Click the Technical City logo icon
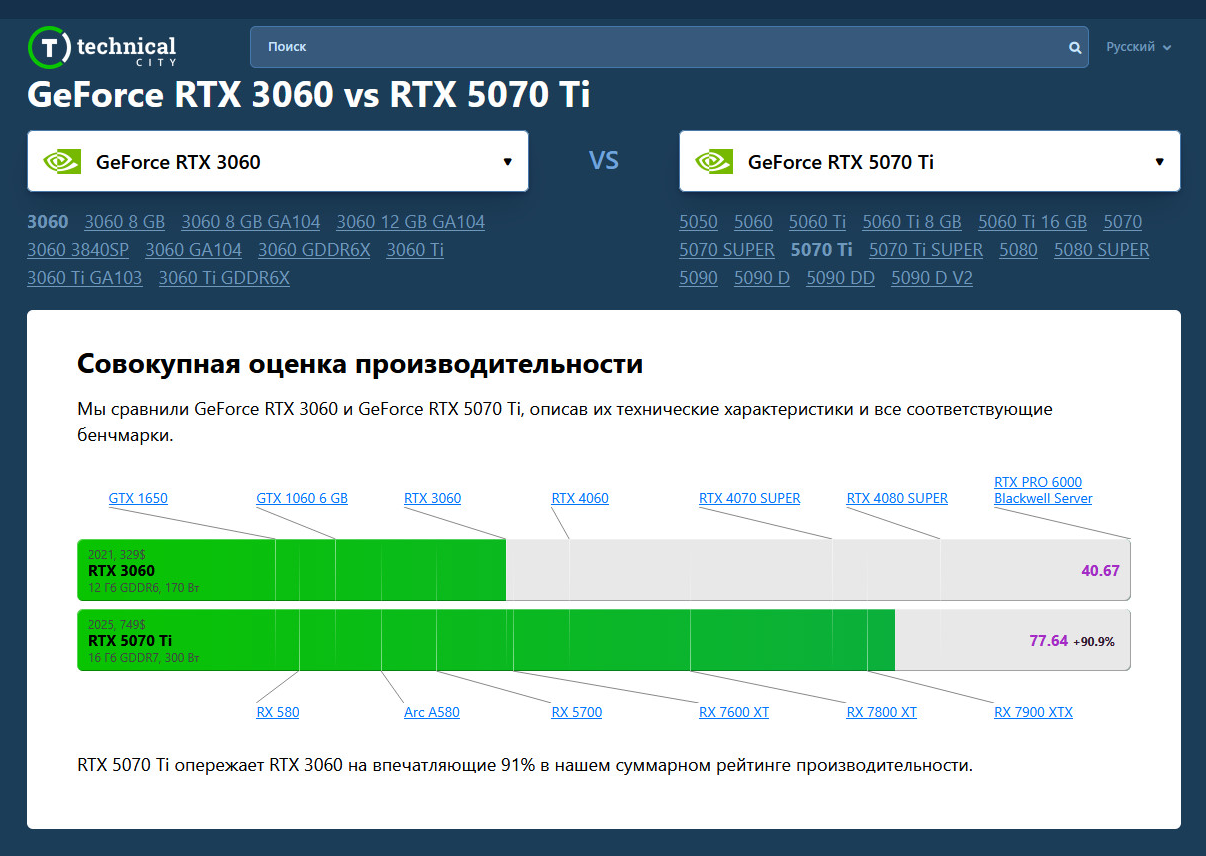Viewport: 1206px width, 856px height. point(49,47)
